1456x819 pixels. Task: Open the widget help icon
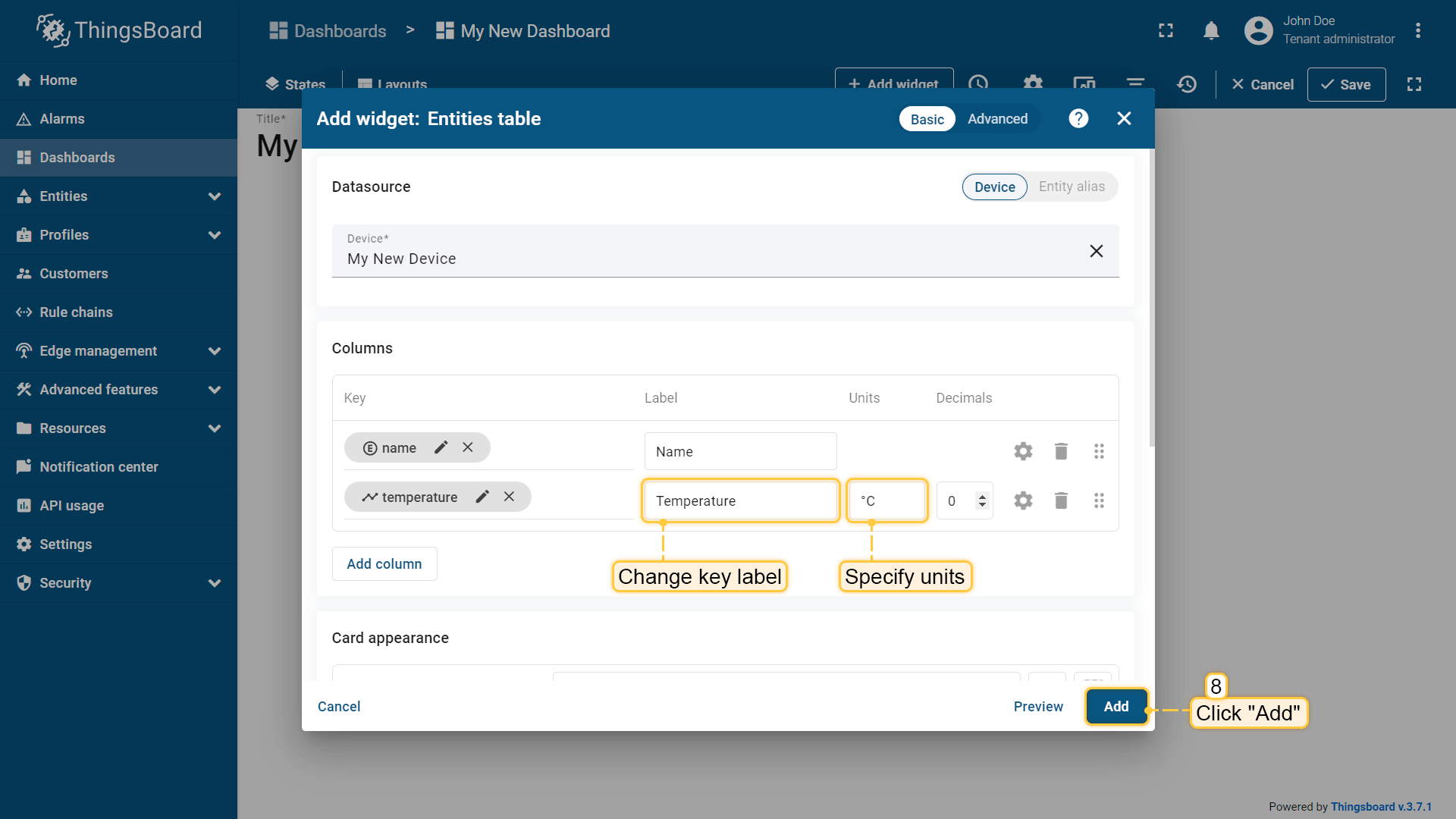[x=1078, y=118]
